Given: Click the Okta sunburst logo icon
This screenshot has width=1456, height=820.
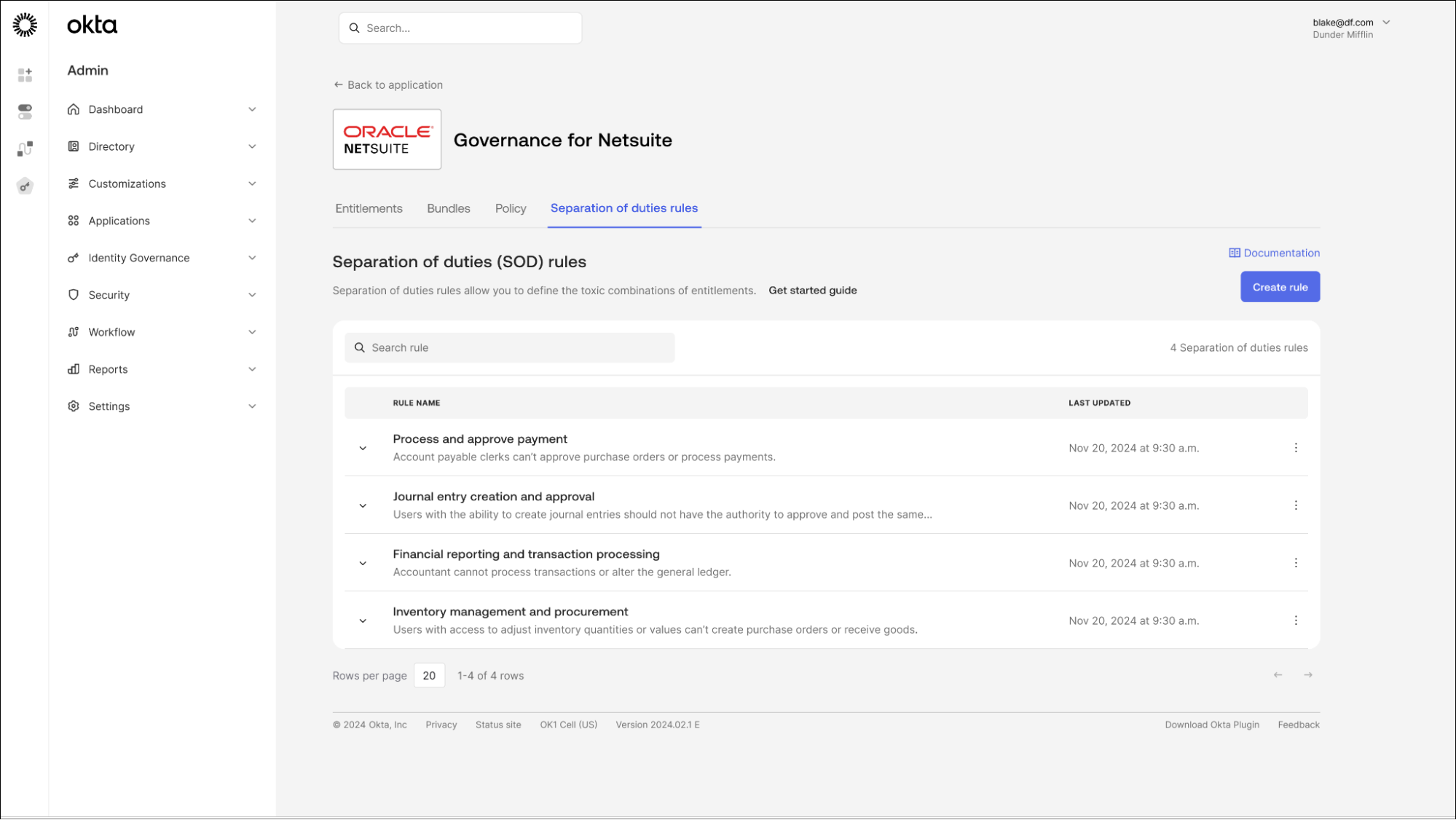Looking at the screenshot, I should pos(25,25).
